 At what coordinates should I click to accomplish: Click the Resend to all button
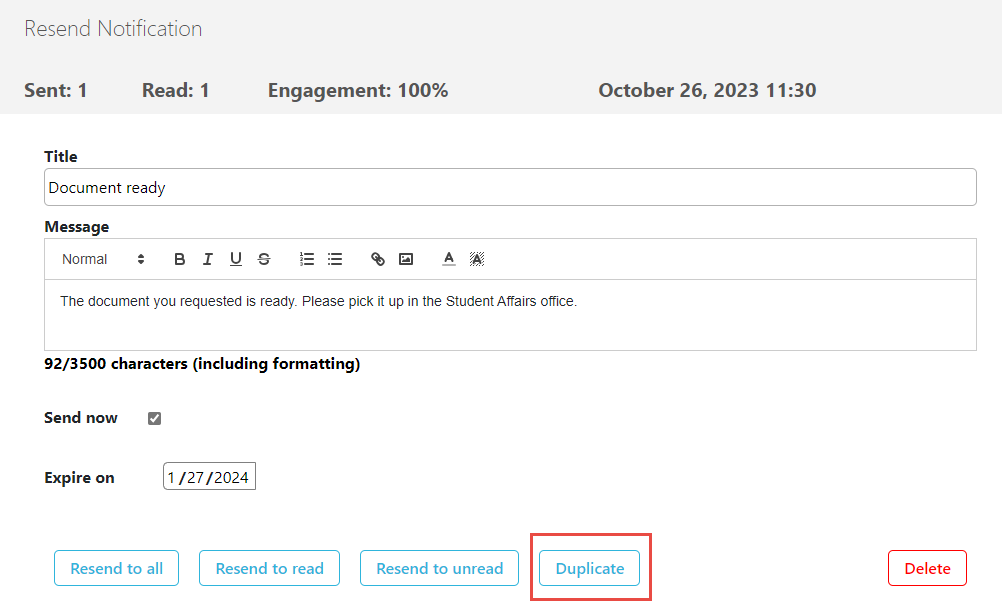tap(116, 568)
